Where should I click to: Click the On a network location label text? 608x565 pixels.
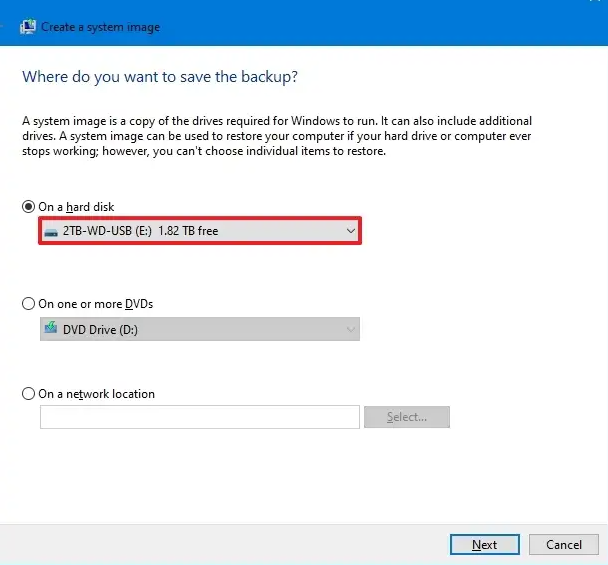tap(96, 394)
